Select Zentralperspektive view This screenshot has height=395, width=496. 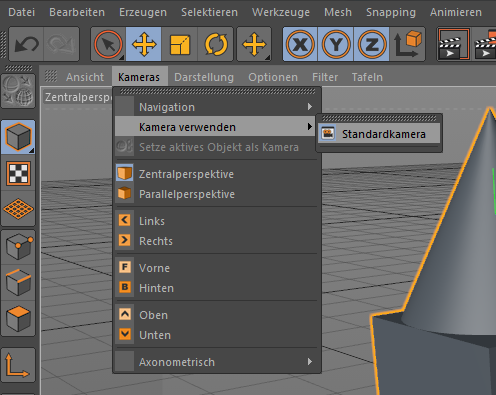pyautogui.click(x=215, y=174)
